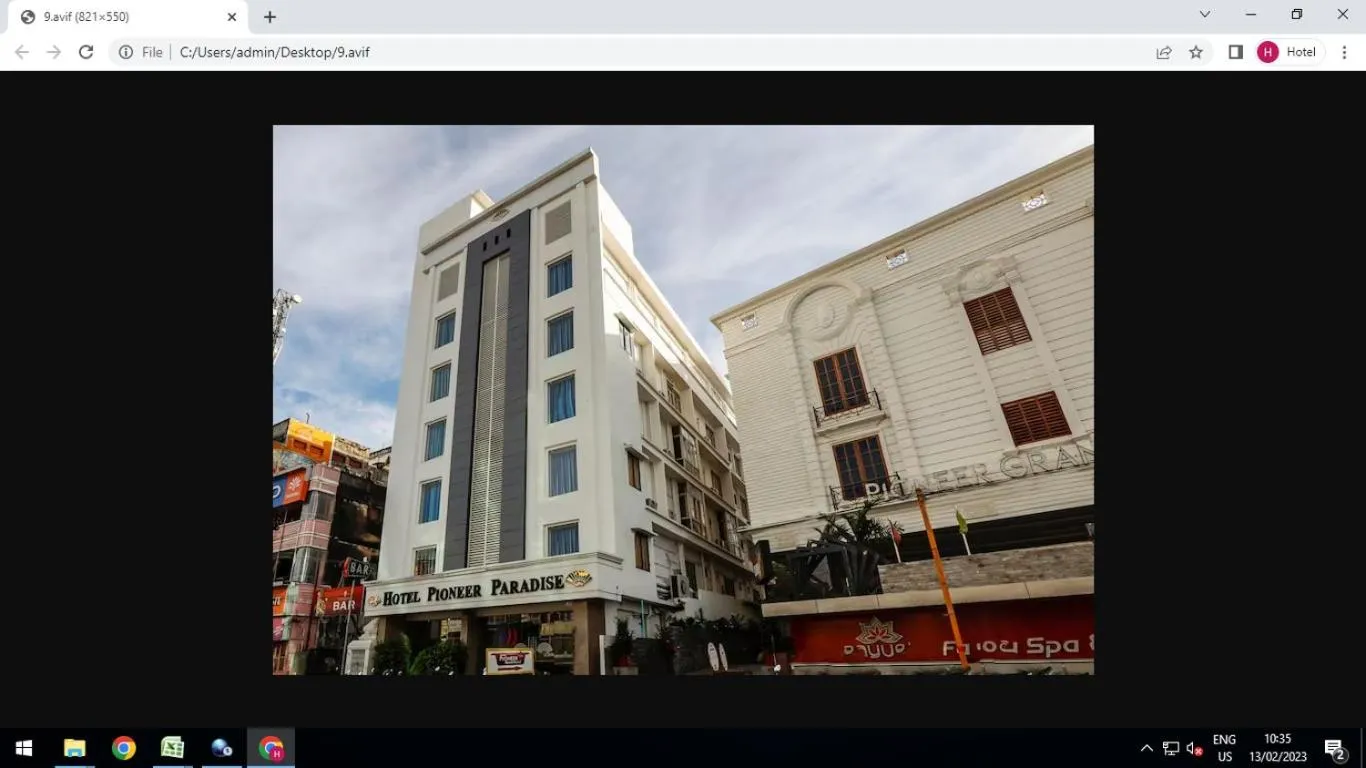Open the Hotel profile menu
This screenshot has width=1366, height=768.
tap(1289, 52)
